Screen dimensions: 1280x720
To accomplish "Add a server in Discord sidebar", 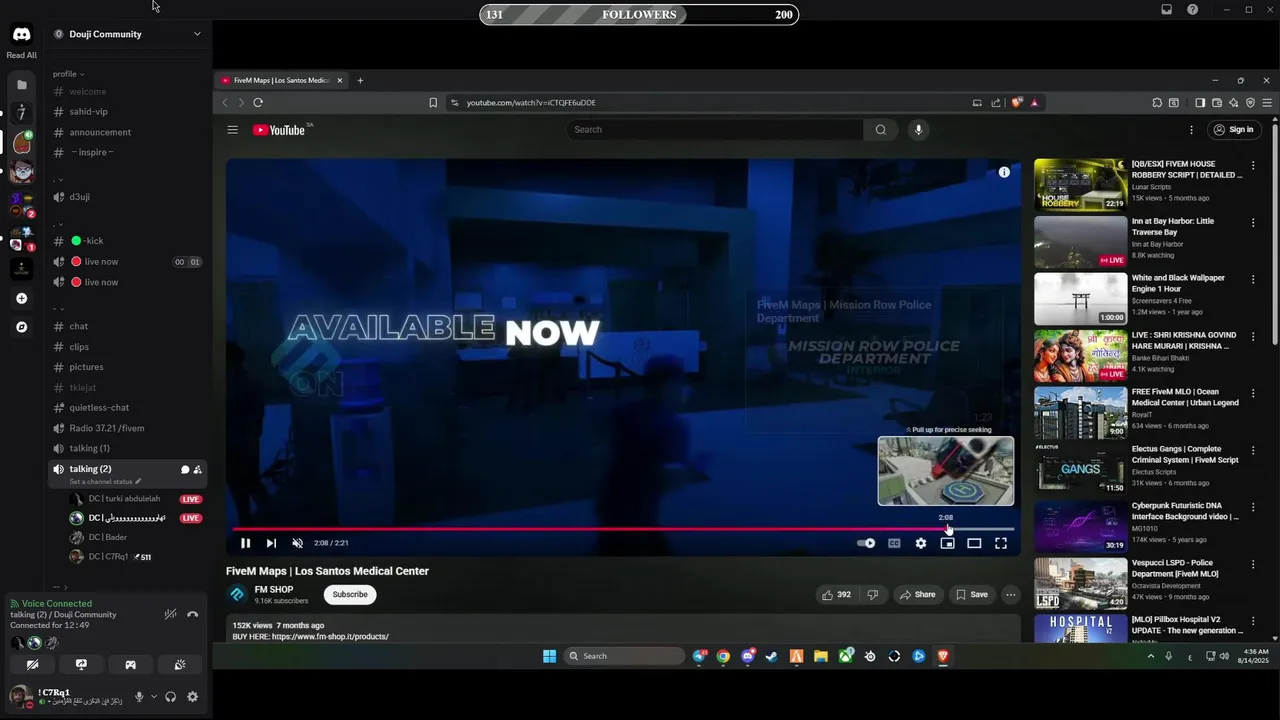I will tap(22, 298).
